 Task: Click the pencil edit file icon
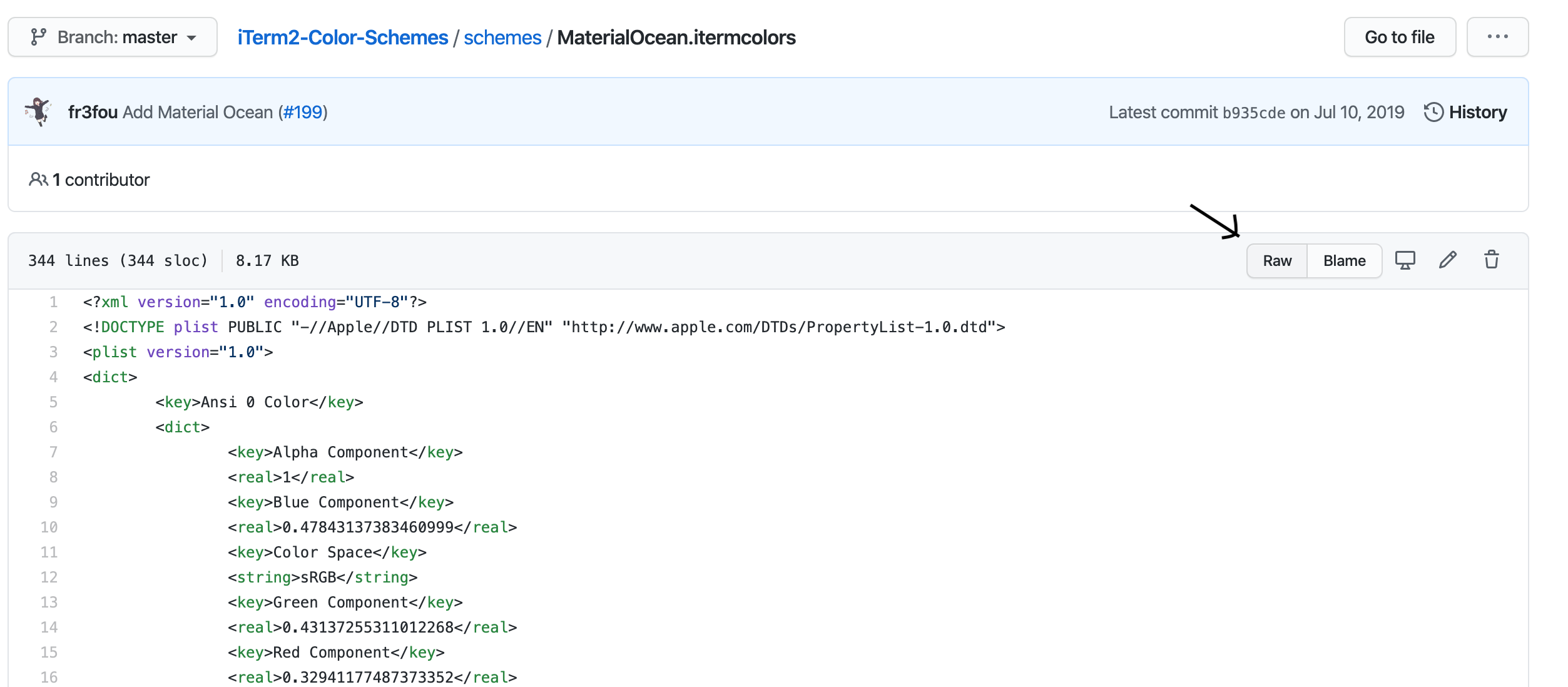coord(1448,260)
